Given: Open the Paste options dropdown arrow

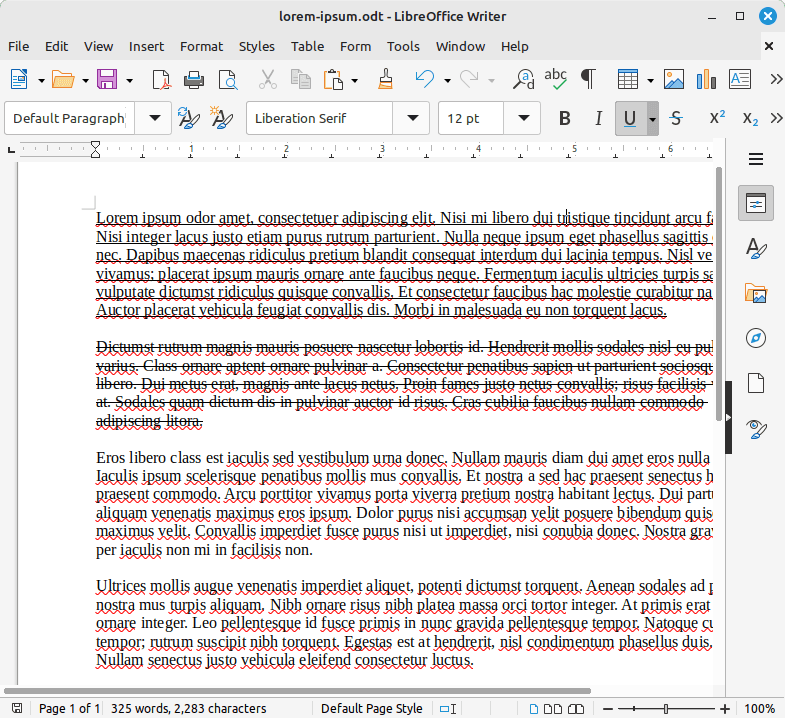Looking at the screenshot, I should click(x=354, y=81).
